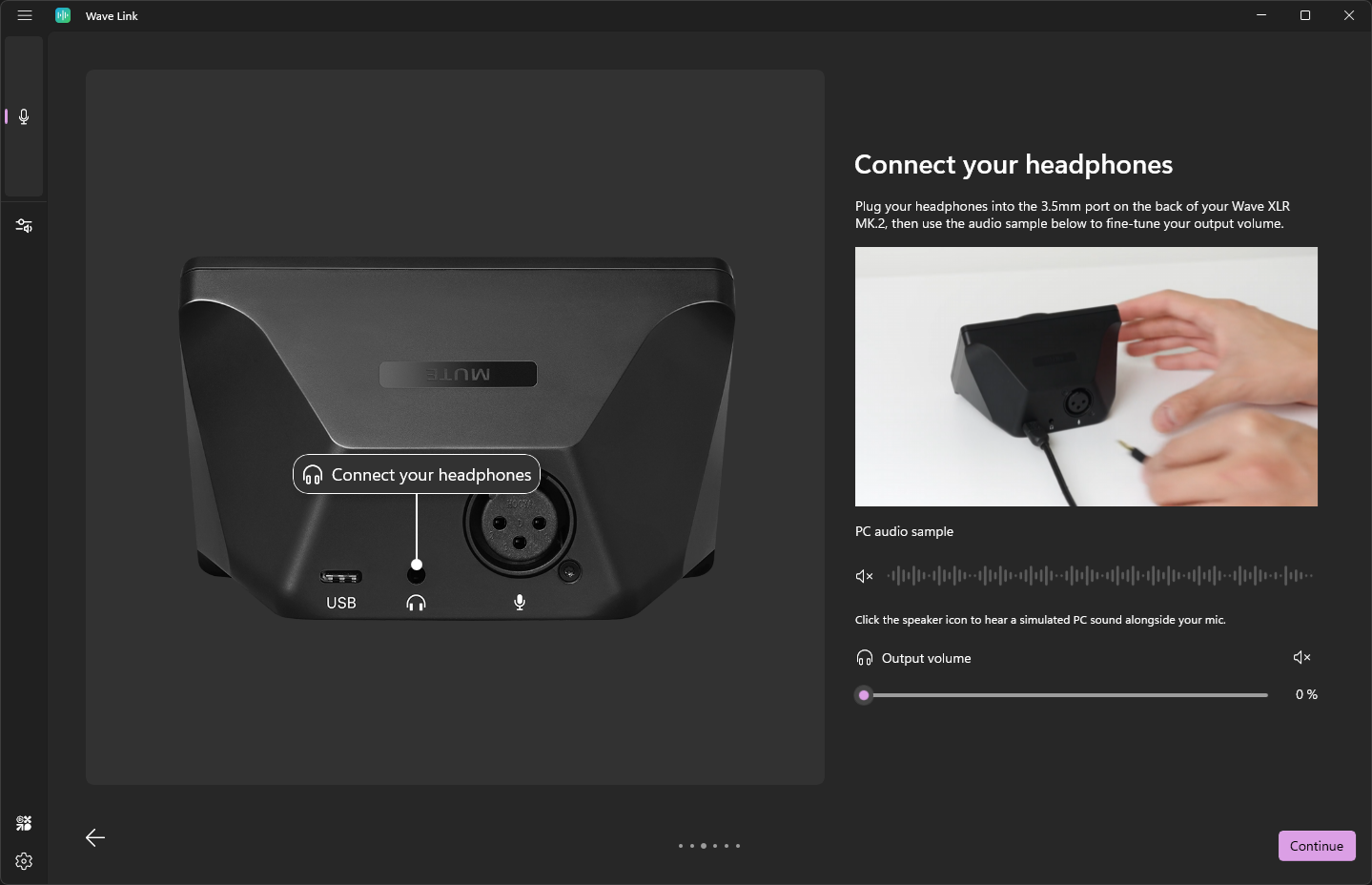Click the headphone setup video thumbnail
1372x885 pixels.
click(x=1086, y=377)
